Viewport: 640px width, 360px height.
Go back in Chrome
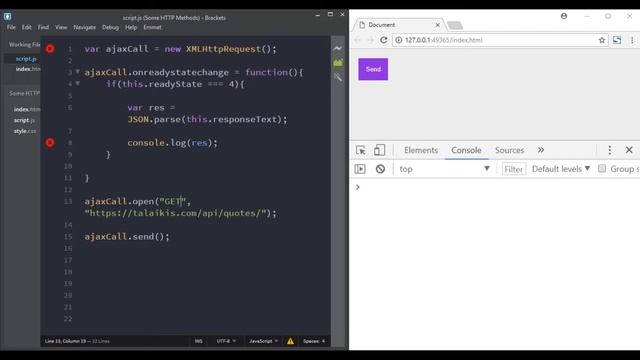358,40
